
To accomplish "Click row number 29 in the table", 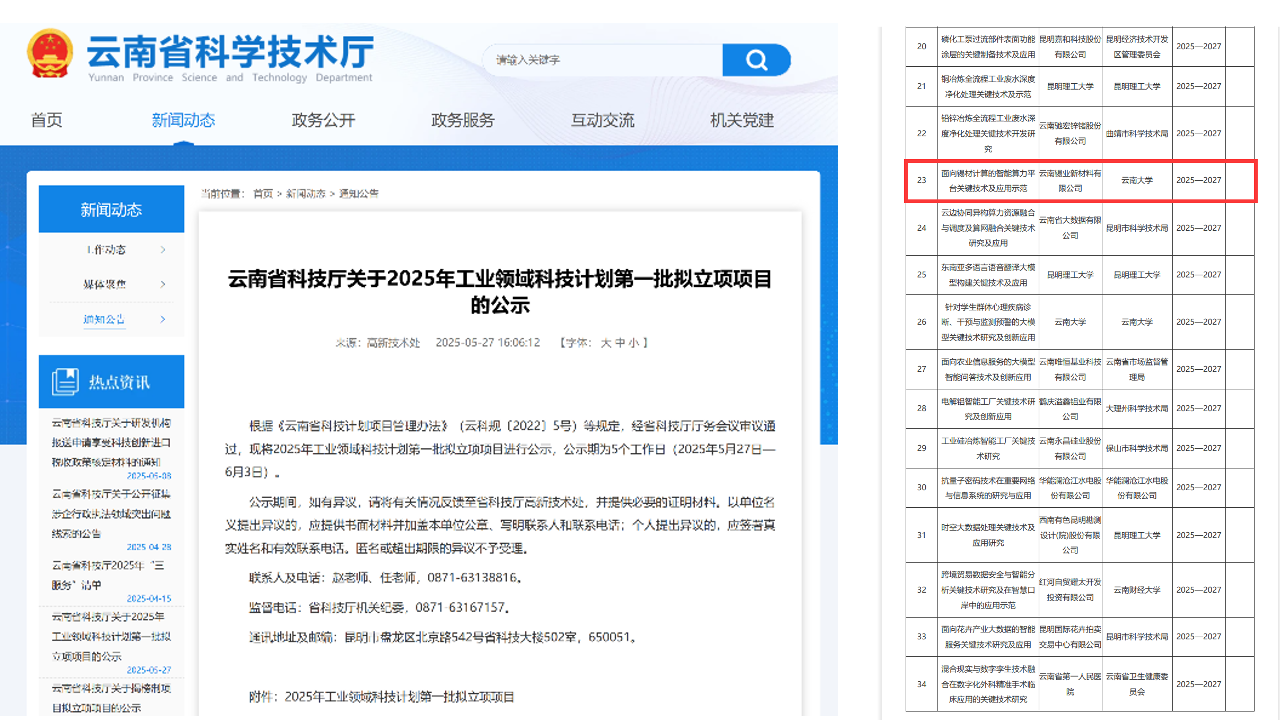I will click(x=922, y=448).
